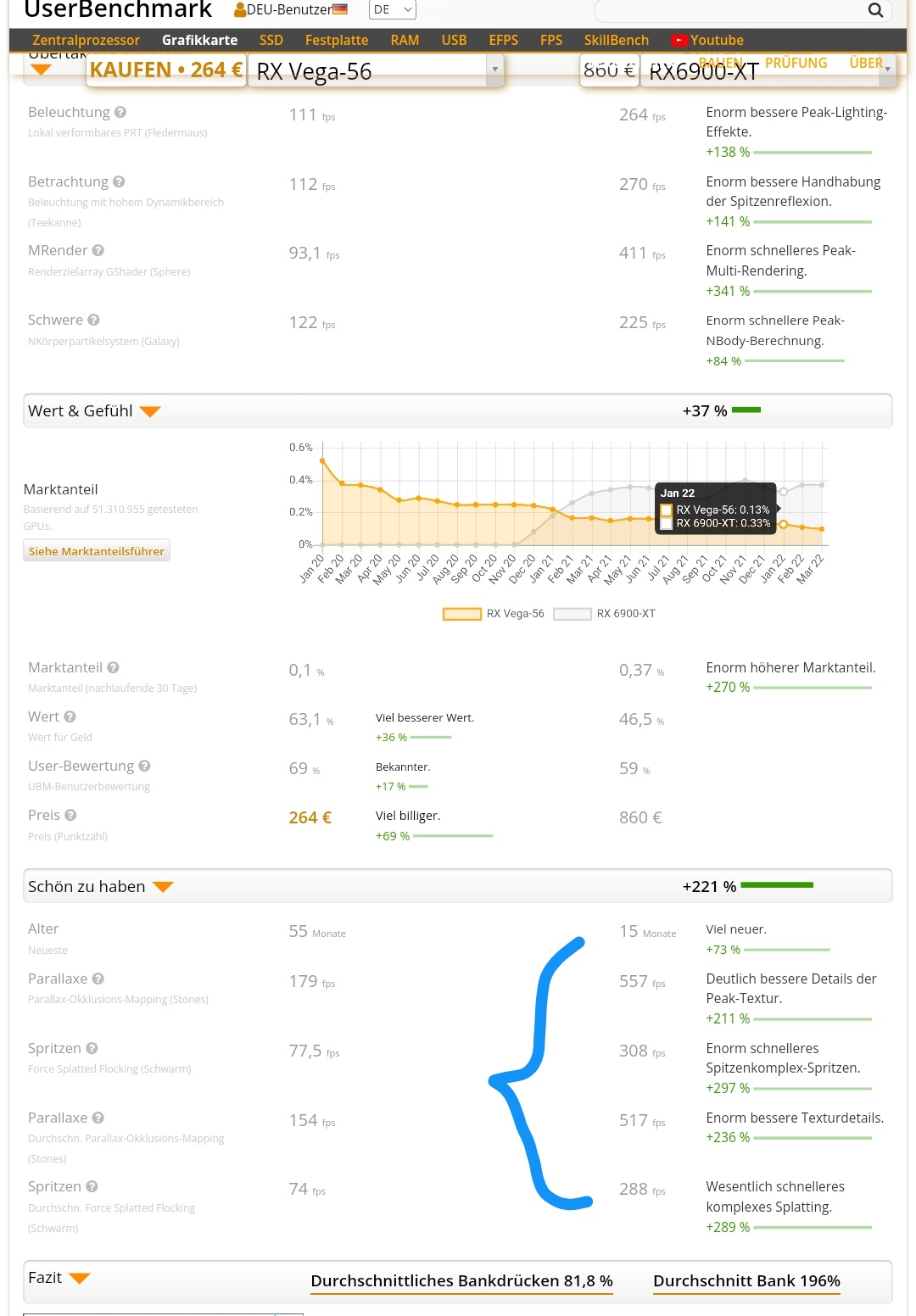Click the +221 % Schön zu haben score
The height and width of the screenshot is (1316, 916).
pyautogui.click(x=709, y=887)
